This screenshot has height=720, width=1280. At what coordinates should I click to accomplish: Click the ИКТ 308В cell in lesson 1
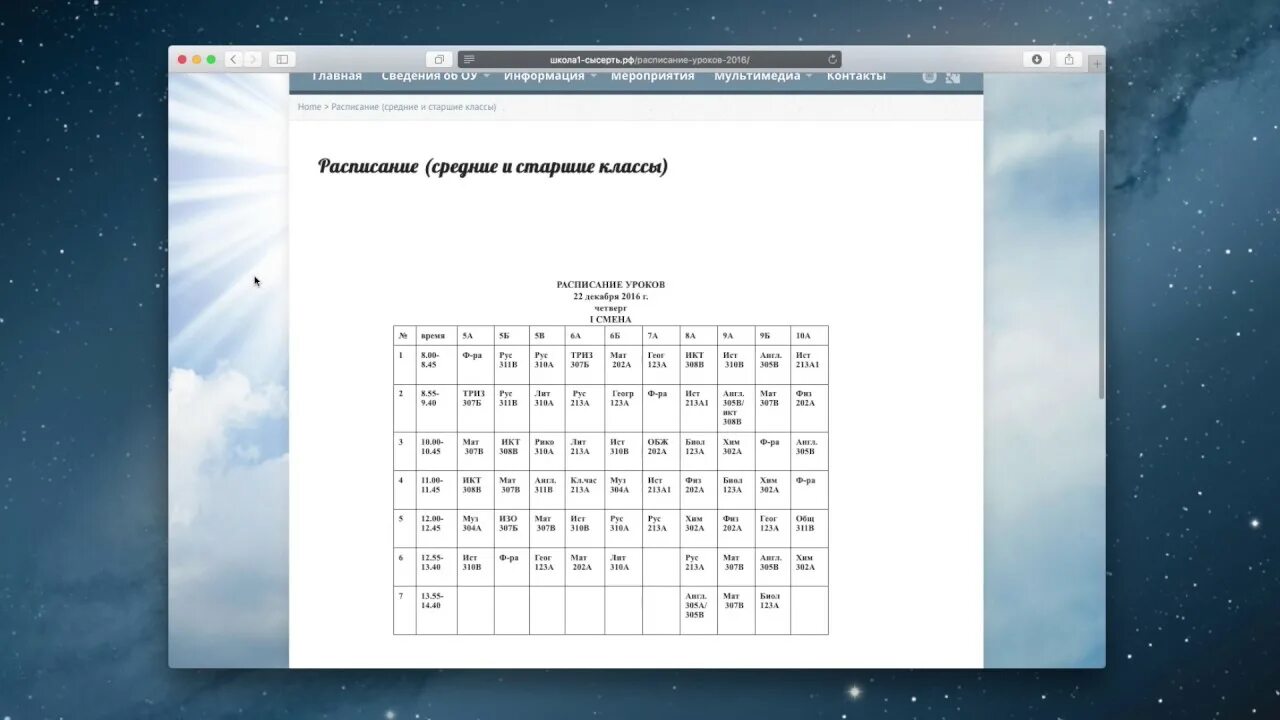699,365
